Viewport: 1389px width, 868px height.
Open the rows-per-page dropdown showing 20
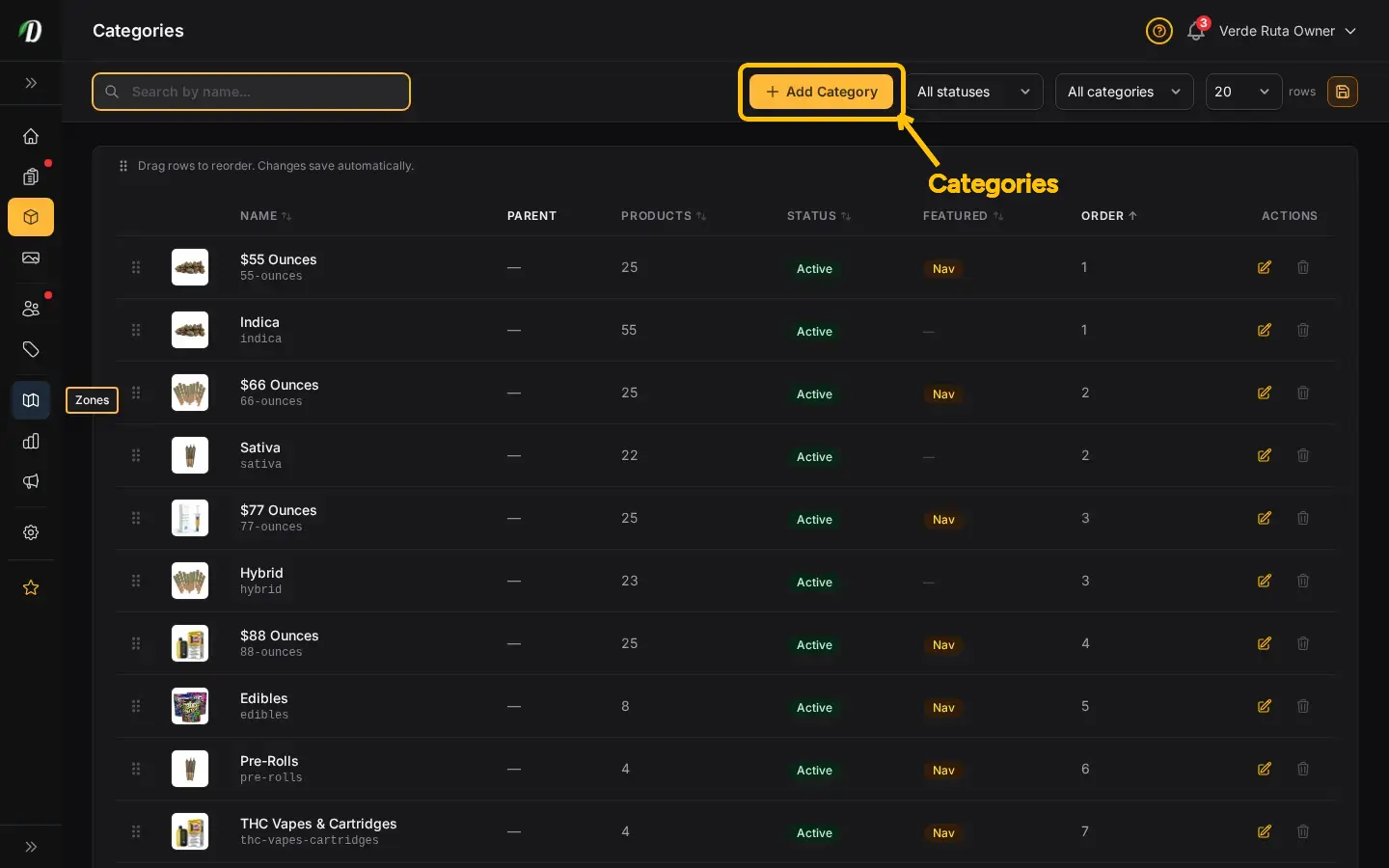[1243, 92]
